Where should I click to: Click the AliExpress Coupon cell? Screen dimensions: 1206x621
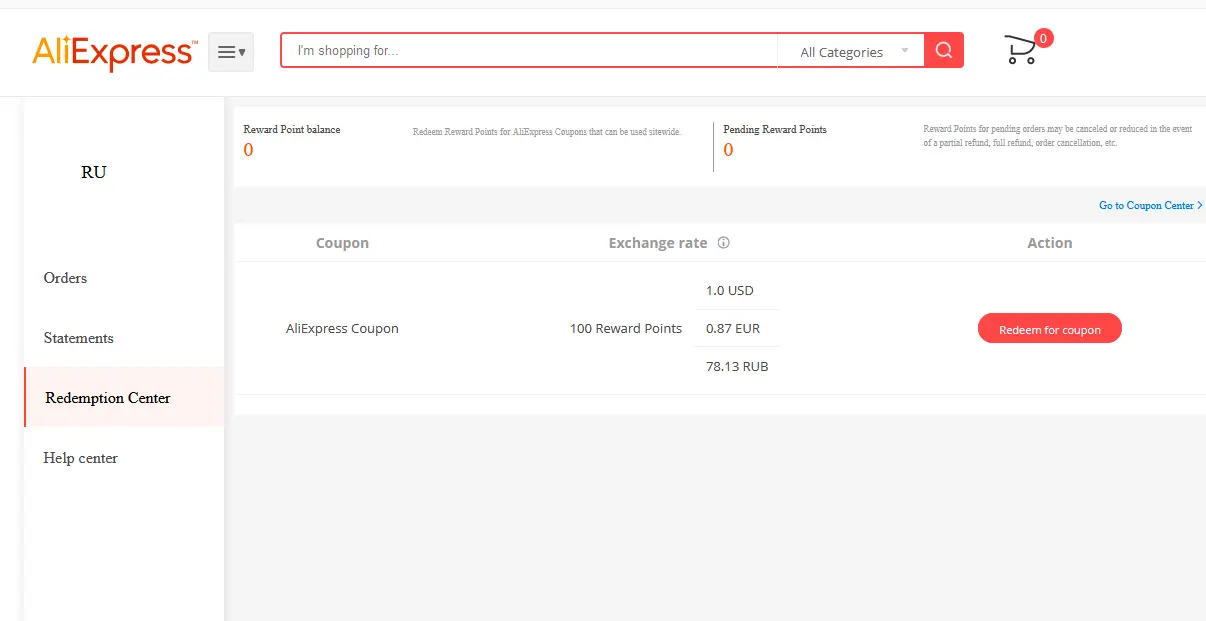click(x=342, y=328)
